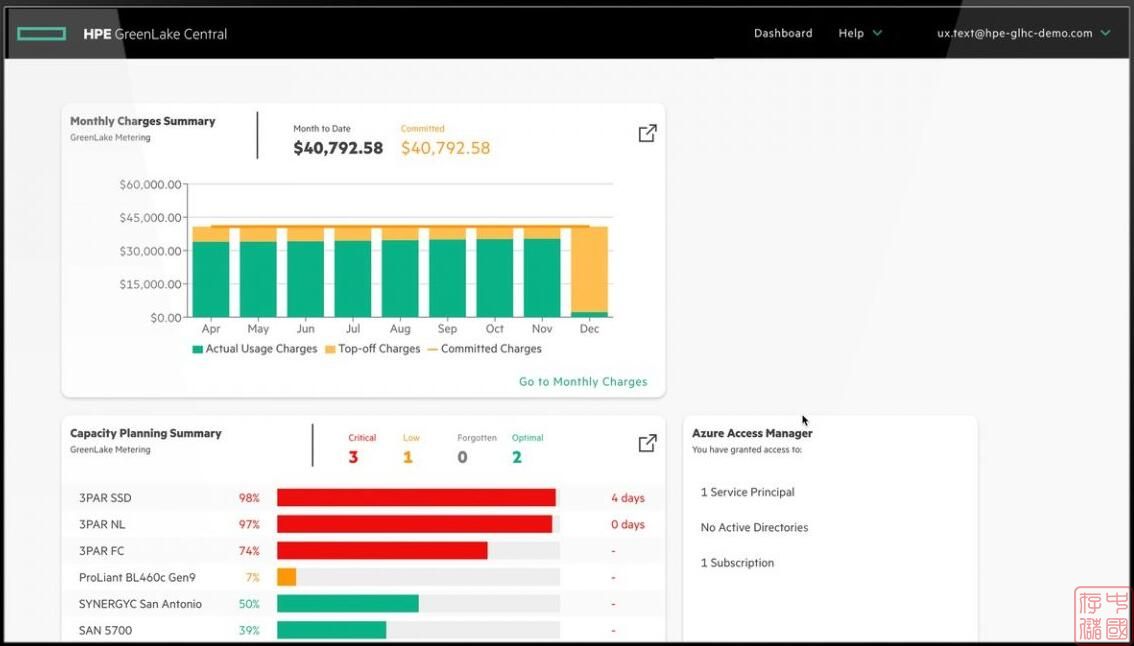Click the Actual Usage Charges legend swatch
The width and height of the screenshot is (1134, 646).
[x=197, y=349]
